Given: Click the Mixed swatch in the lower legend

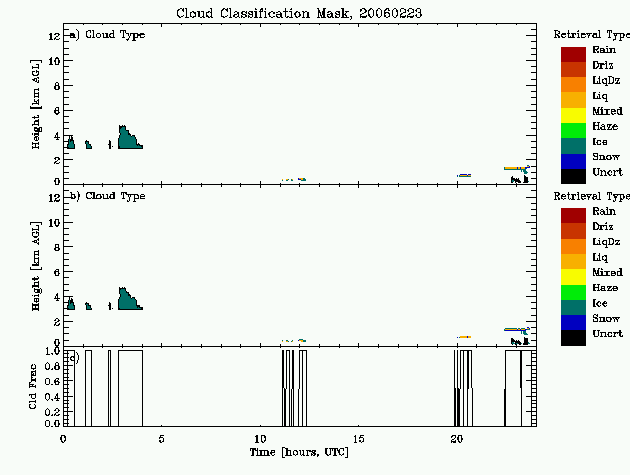Looking at the screenshot, I should (573, 276).
